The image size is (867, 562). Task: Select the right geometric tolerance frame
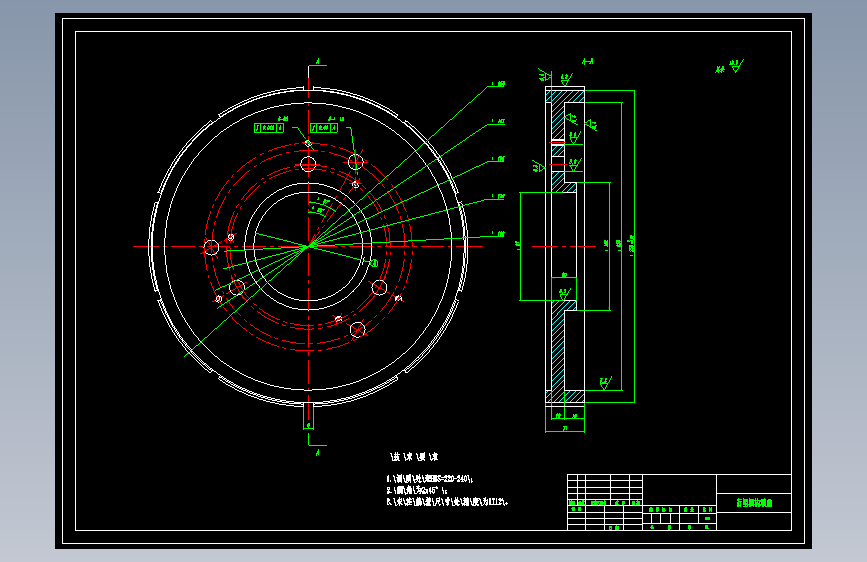tap(324, 128)
